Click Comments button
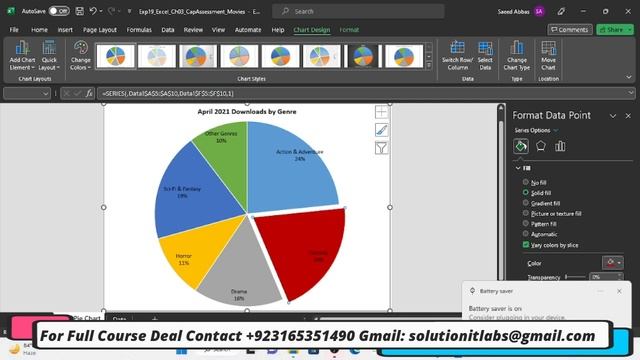Viewport: 640px width, 360px height. click(570, 29)
